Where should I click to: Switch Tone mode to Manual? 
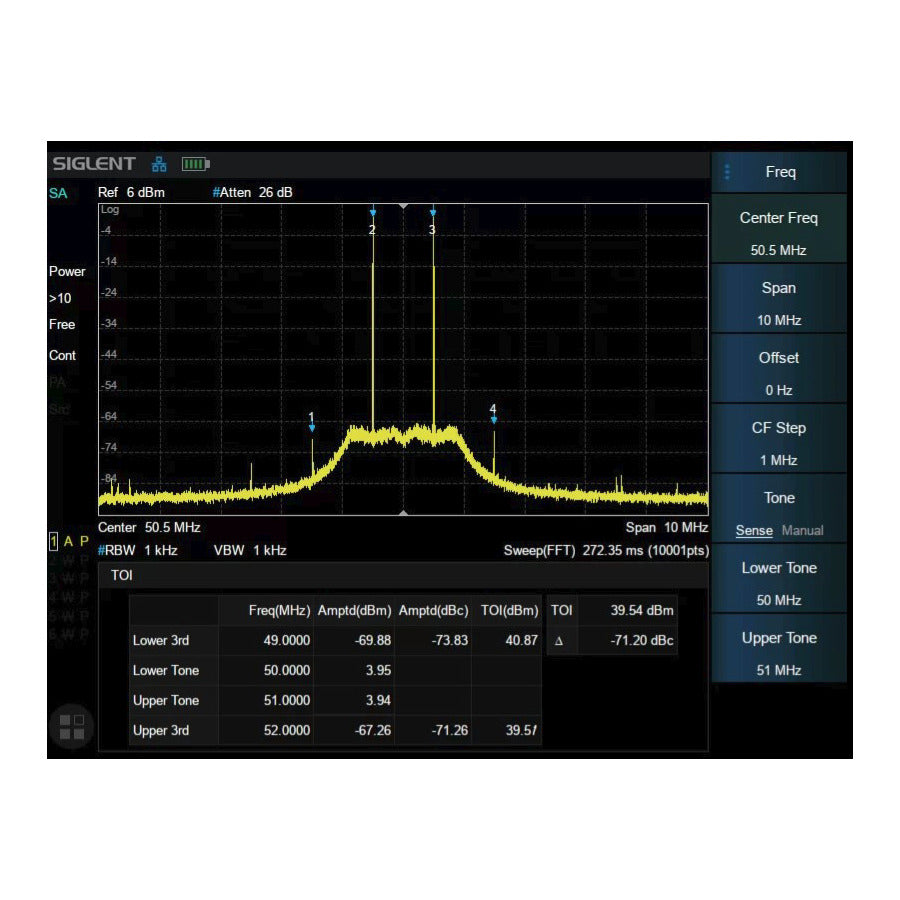pos(802,530)
